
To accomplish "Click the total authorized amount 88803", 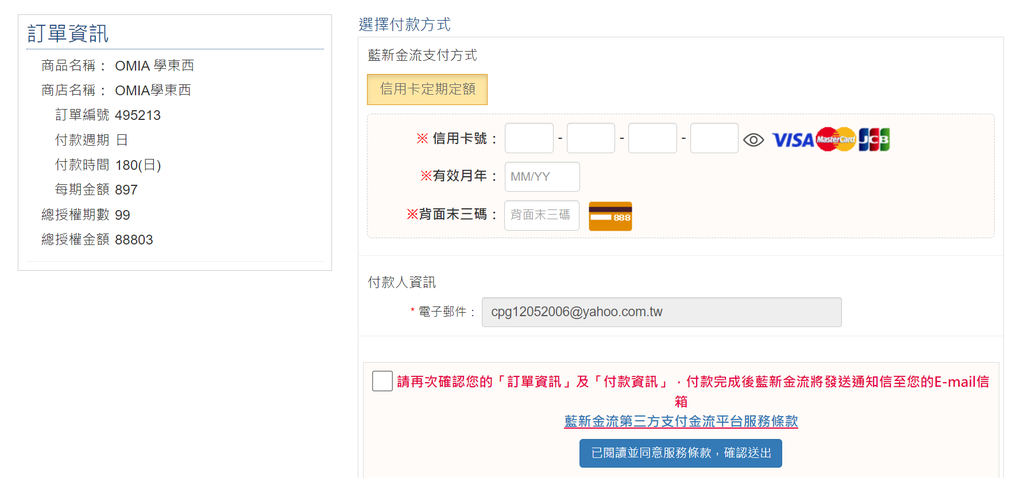I will point(134,240).
